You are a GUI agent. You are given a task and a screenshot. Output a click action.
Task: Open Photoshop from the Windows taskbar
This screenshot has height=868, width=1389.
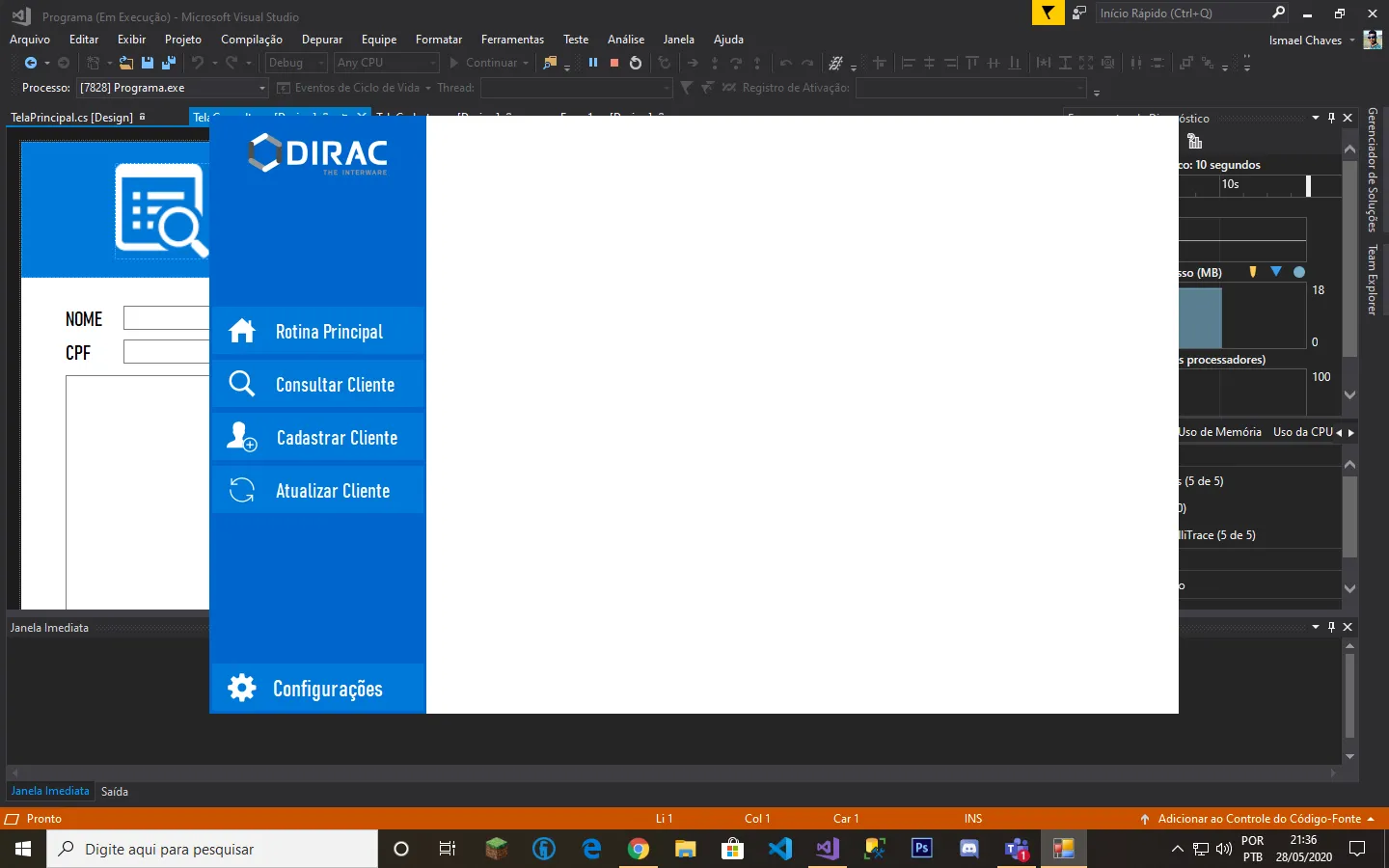(922, 849)
